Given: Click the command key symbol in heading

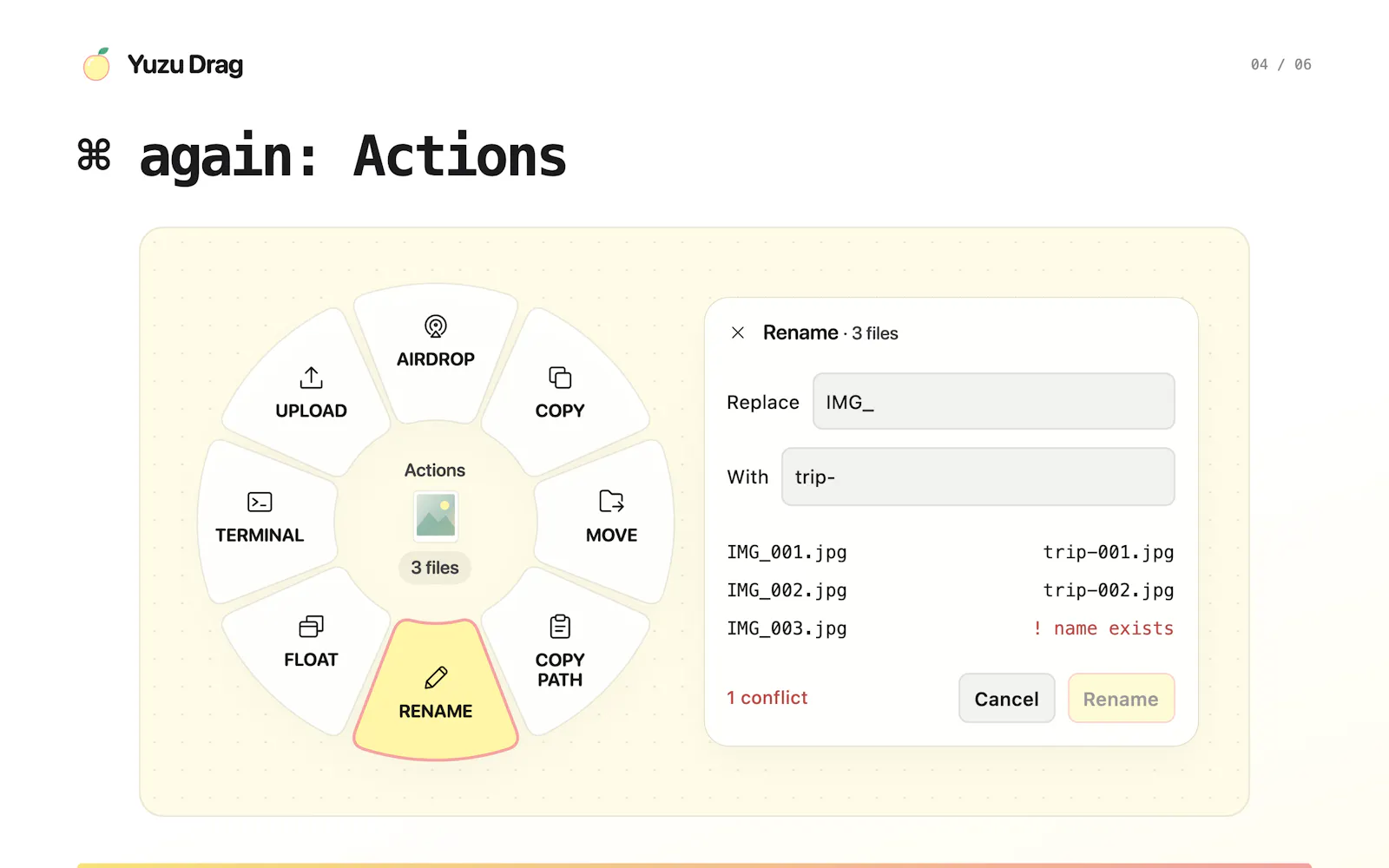Looking at the screenshot, I should tap(94, 155).
